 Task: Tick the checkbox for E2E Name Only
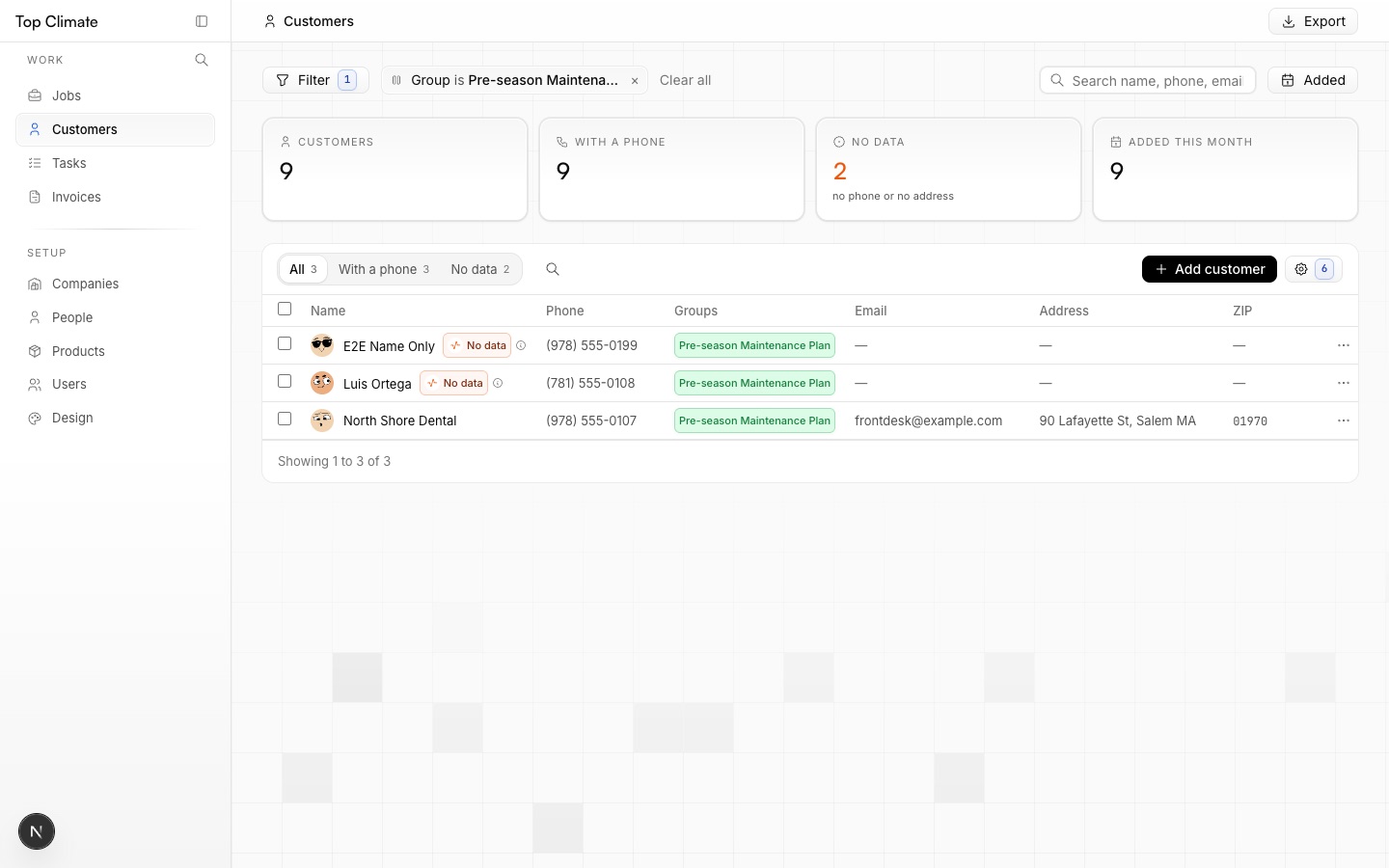[285, 343]
